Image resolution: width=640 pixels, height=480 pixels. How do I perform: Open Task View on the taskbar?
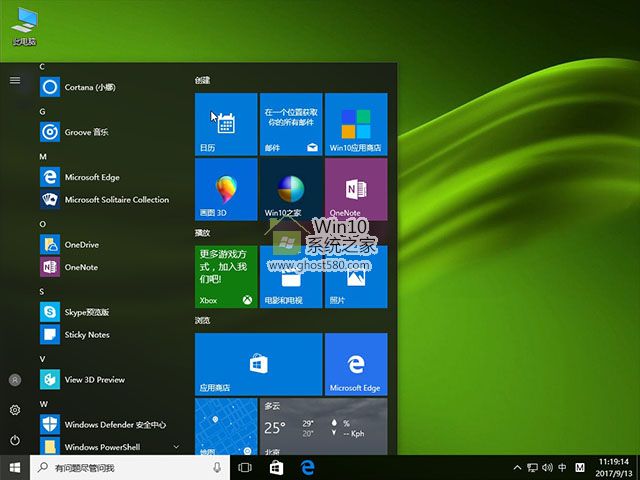click(245, 468)
